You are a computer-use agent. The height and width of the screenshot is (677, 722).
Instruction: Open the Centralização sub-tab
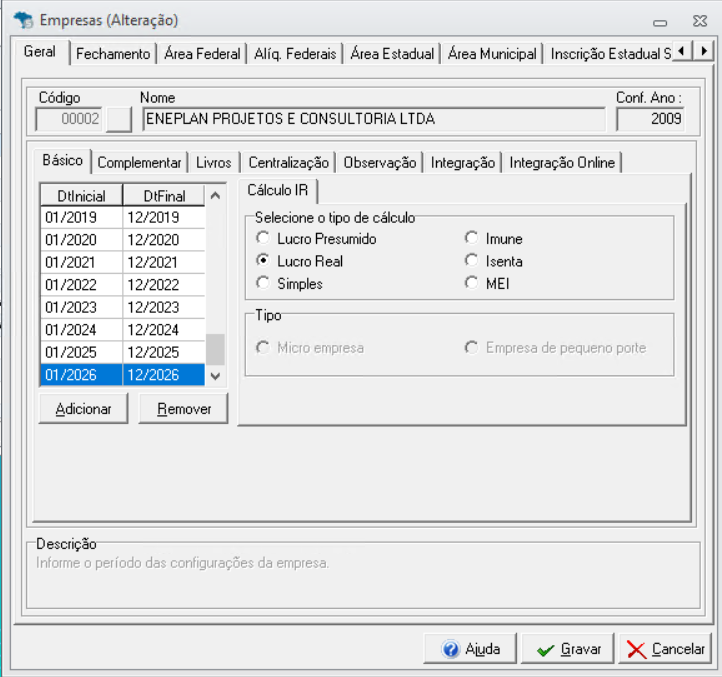289,163
